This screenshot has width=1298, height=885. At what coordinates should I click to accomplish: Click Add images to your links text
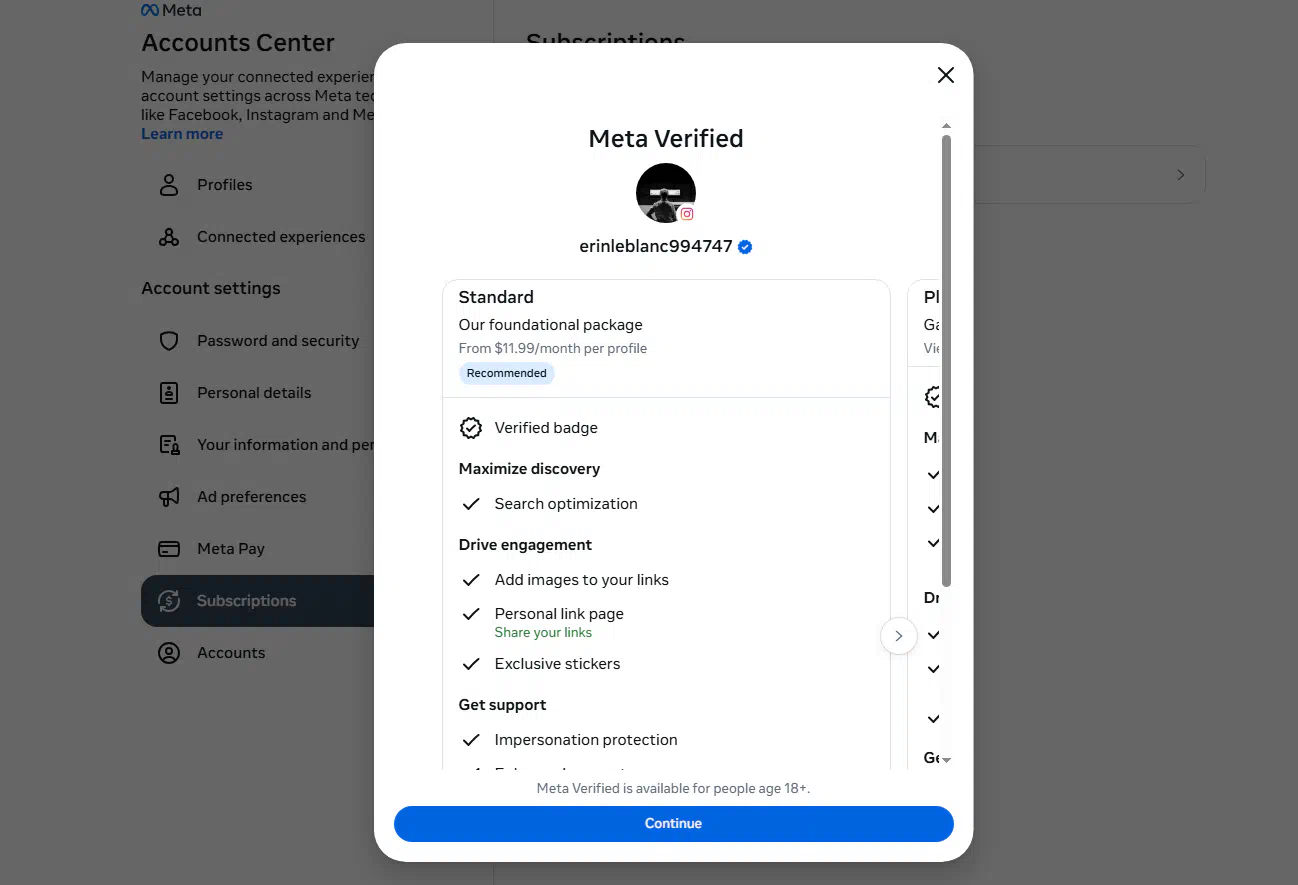click(x=582, y=580)
